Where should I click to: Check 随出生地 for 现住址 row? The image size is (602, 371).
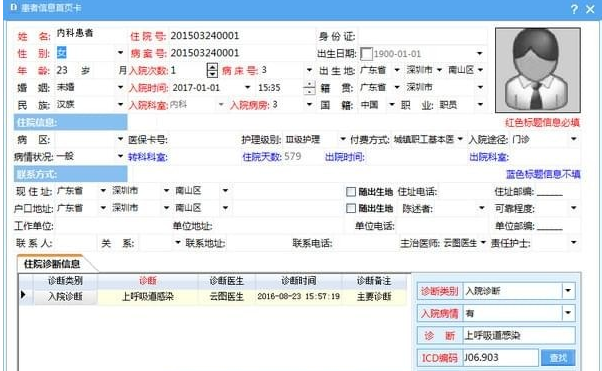pyautogui.click(x=351, y=192)
